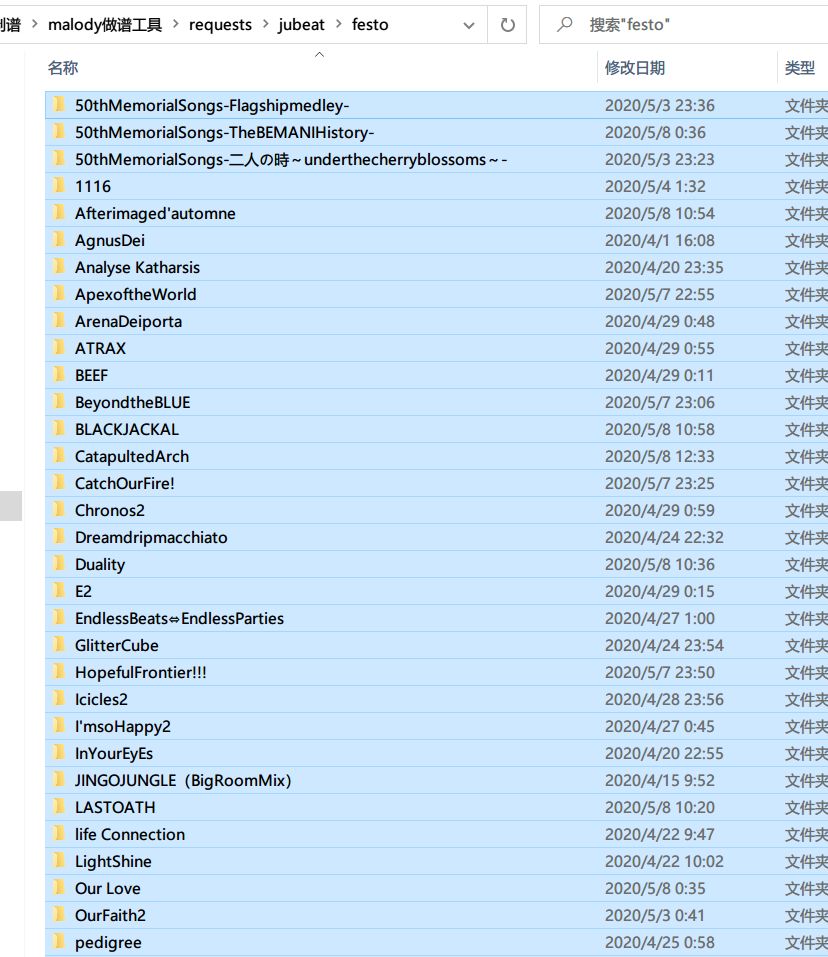Screen dimensions: 828x957
Task: Click the date 2020/4/28 23:56
Action: click(664, 699)
